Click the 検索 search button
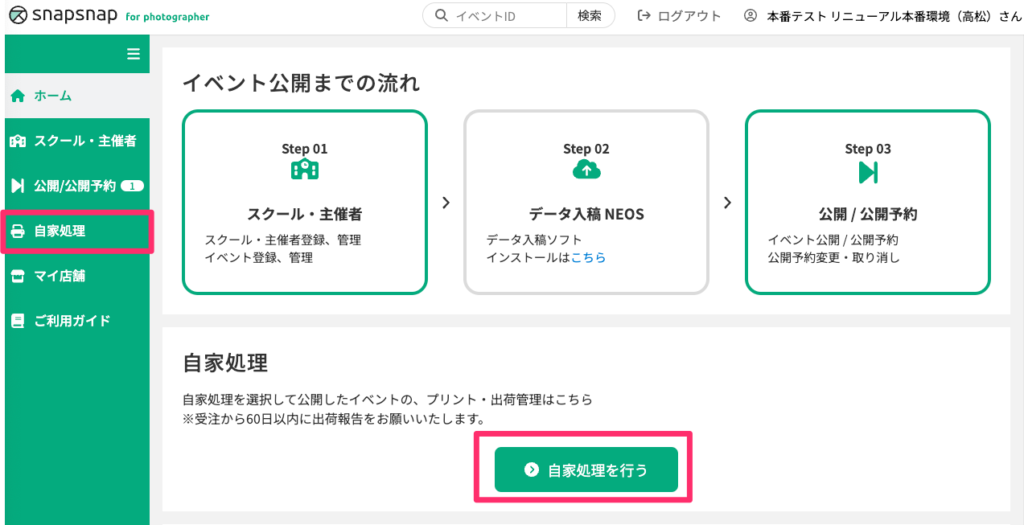This screenshot has width=1024, height=525. pyautogui.click(x=590, y=16)
